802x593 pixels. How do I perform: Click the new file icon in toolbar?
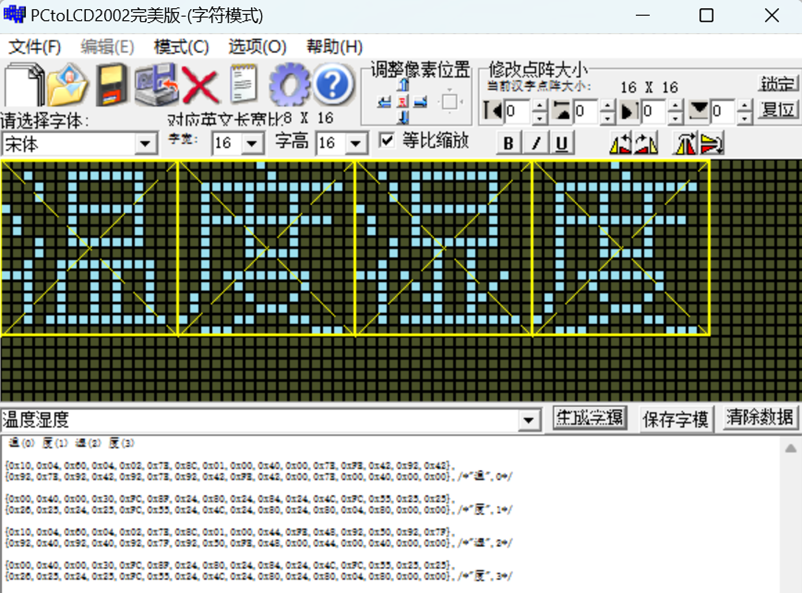click(24, 84)
